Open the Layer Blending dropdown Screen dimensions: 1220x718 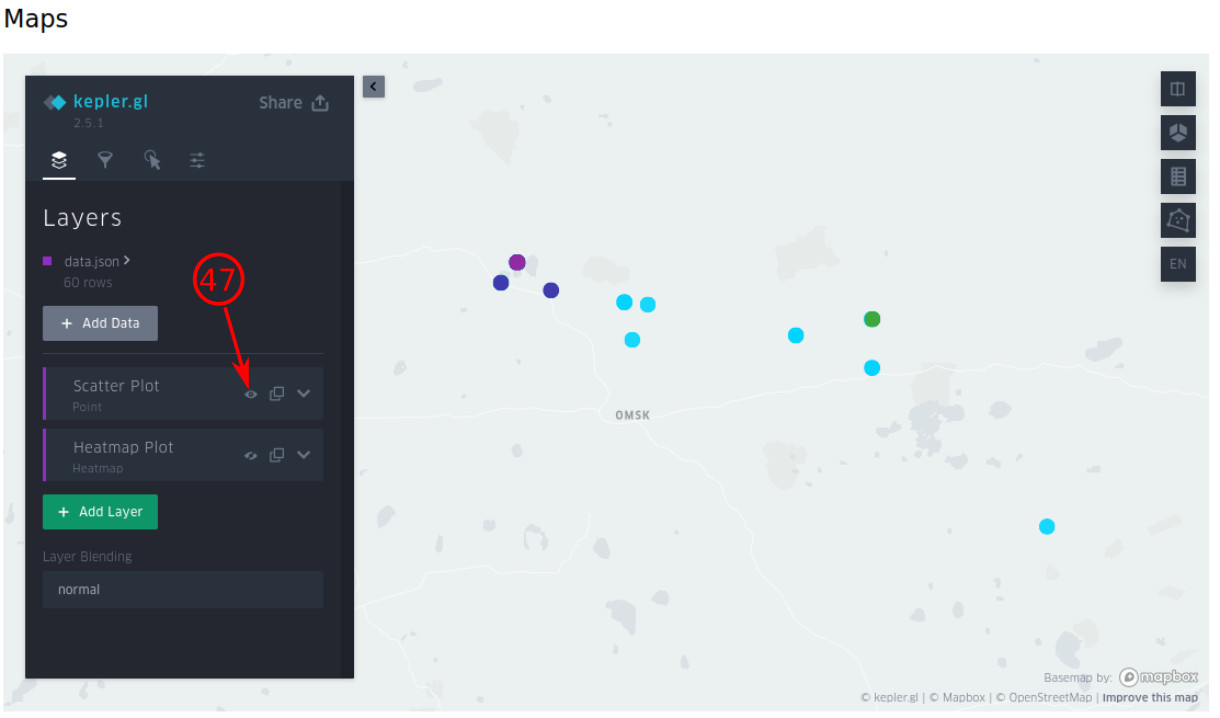point(183,590)
